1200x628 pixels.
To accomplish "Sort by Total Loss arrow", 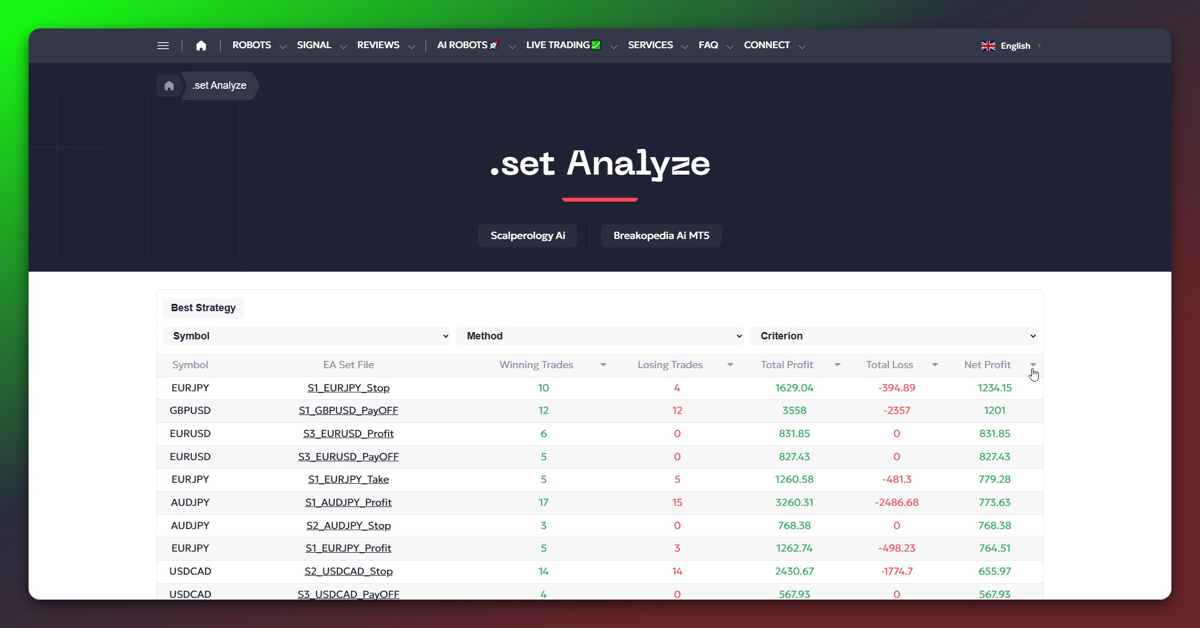I will coord(935,365).
